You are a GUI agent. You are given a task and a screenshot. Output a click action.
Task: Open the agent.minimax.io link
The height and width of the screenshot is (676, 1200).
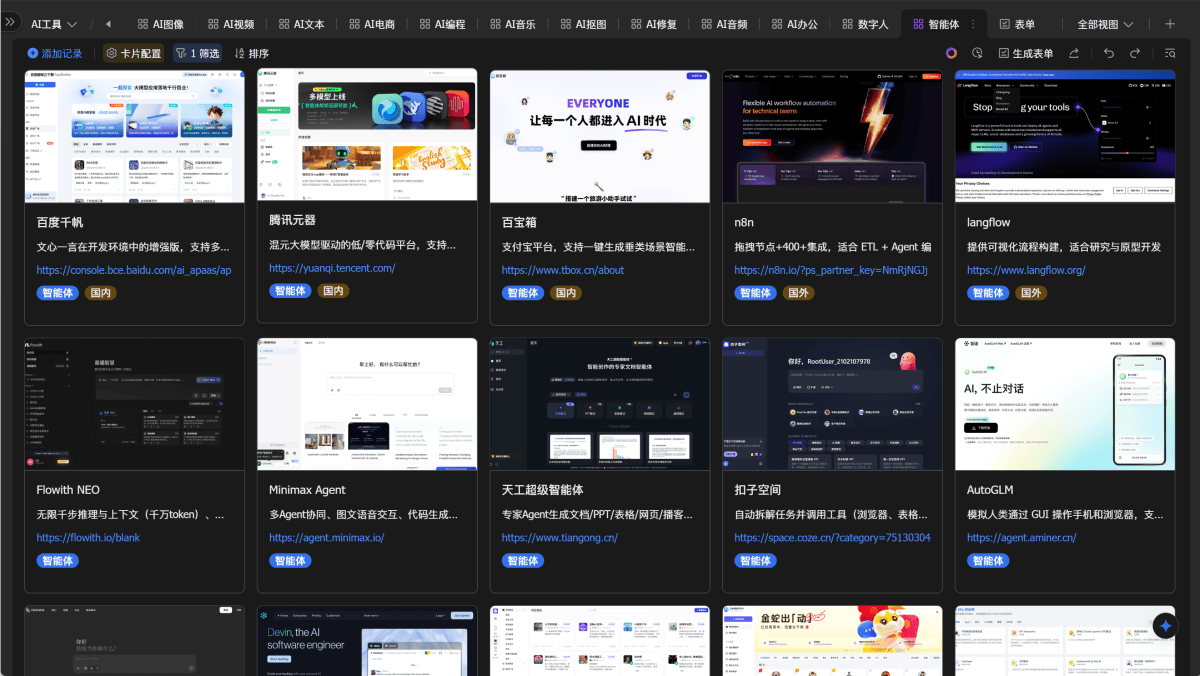point(327,538)
